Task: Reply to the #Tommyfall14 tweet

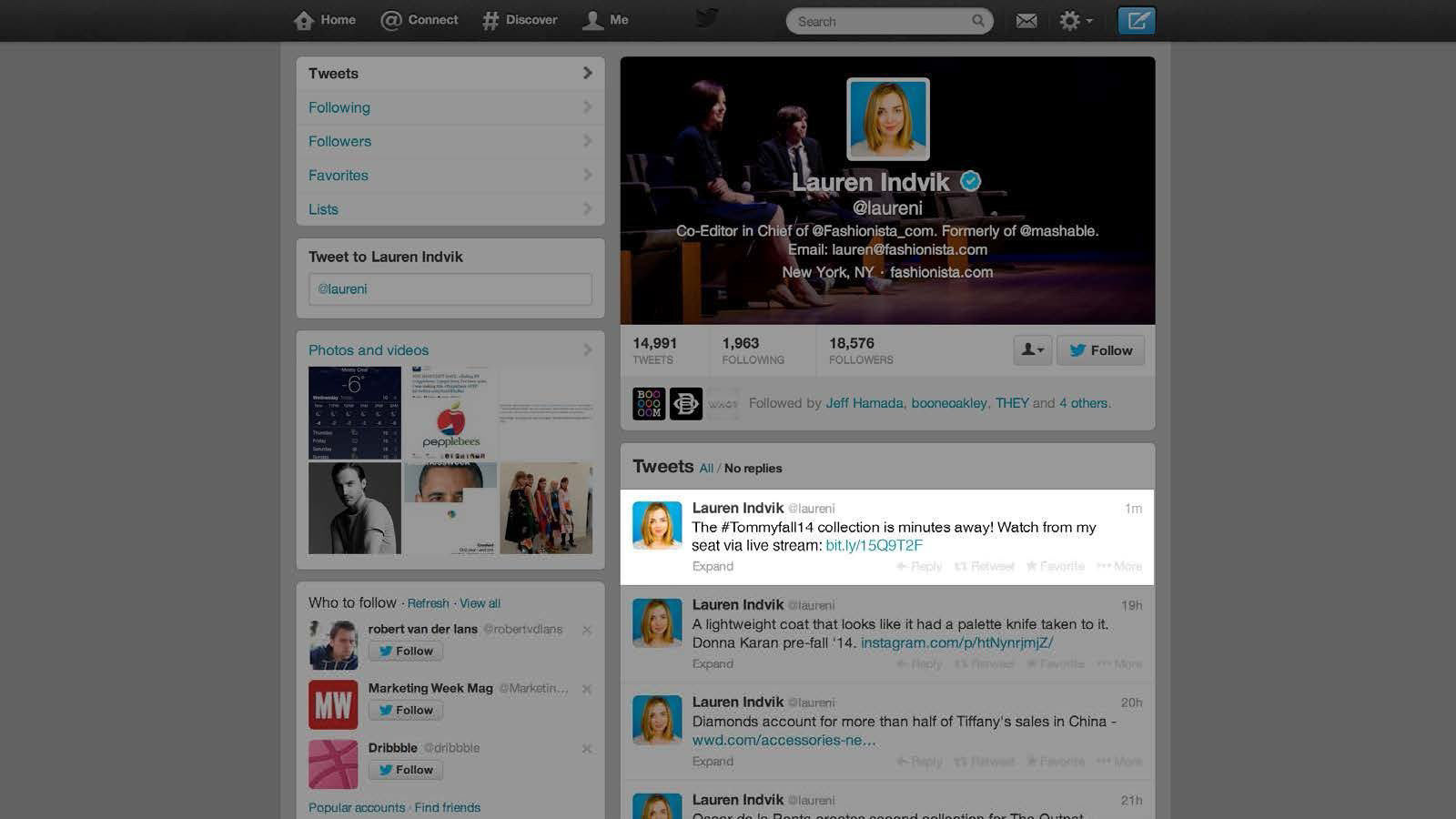Action: tap(919, 566)
